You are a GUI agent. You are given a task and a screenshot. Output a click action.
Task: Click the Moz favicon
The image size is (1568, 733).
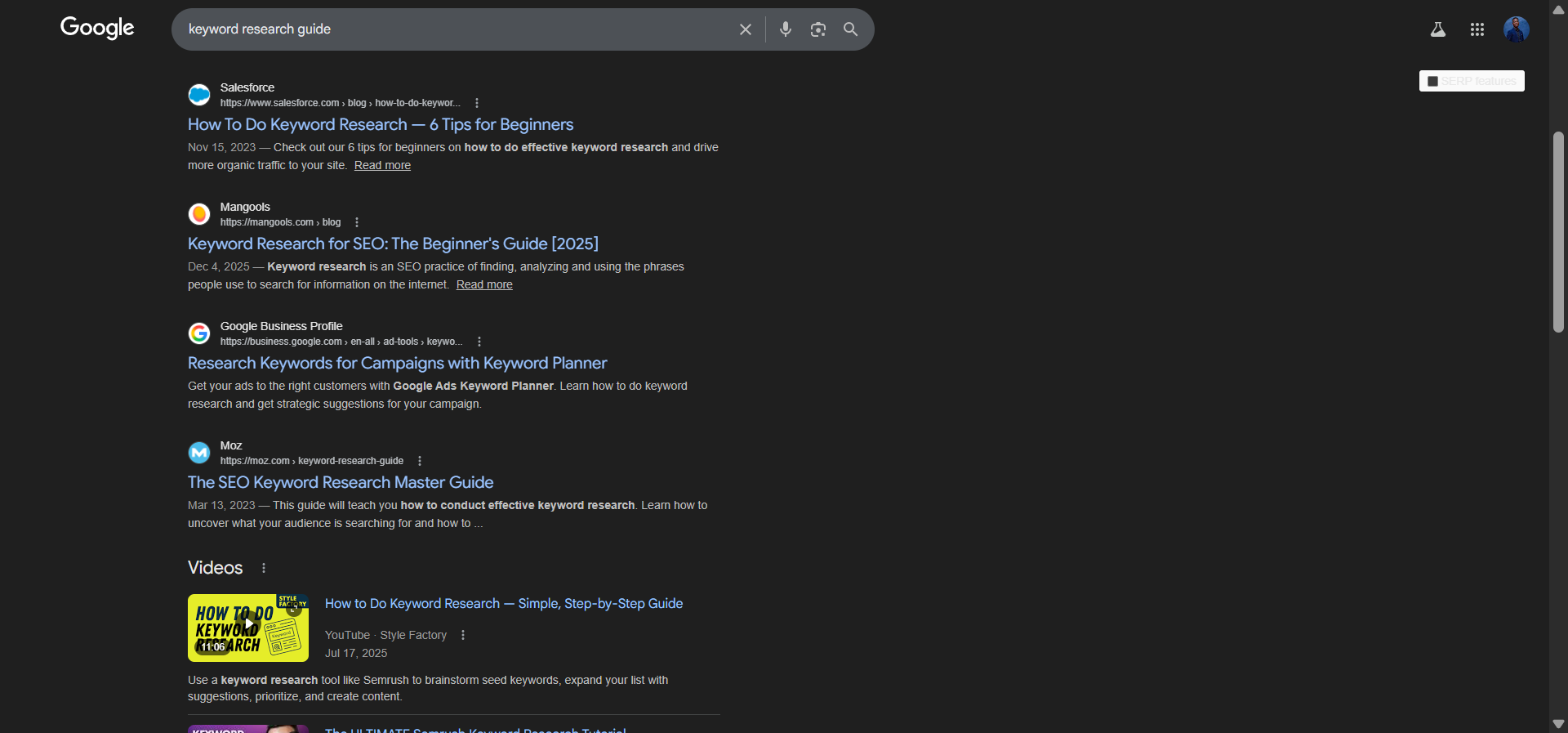(199, 453)
